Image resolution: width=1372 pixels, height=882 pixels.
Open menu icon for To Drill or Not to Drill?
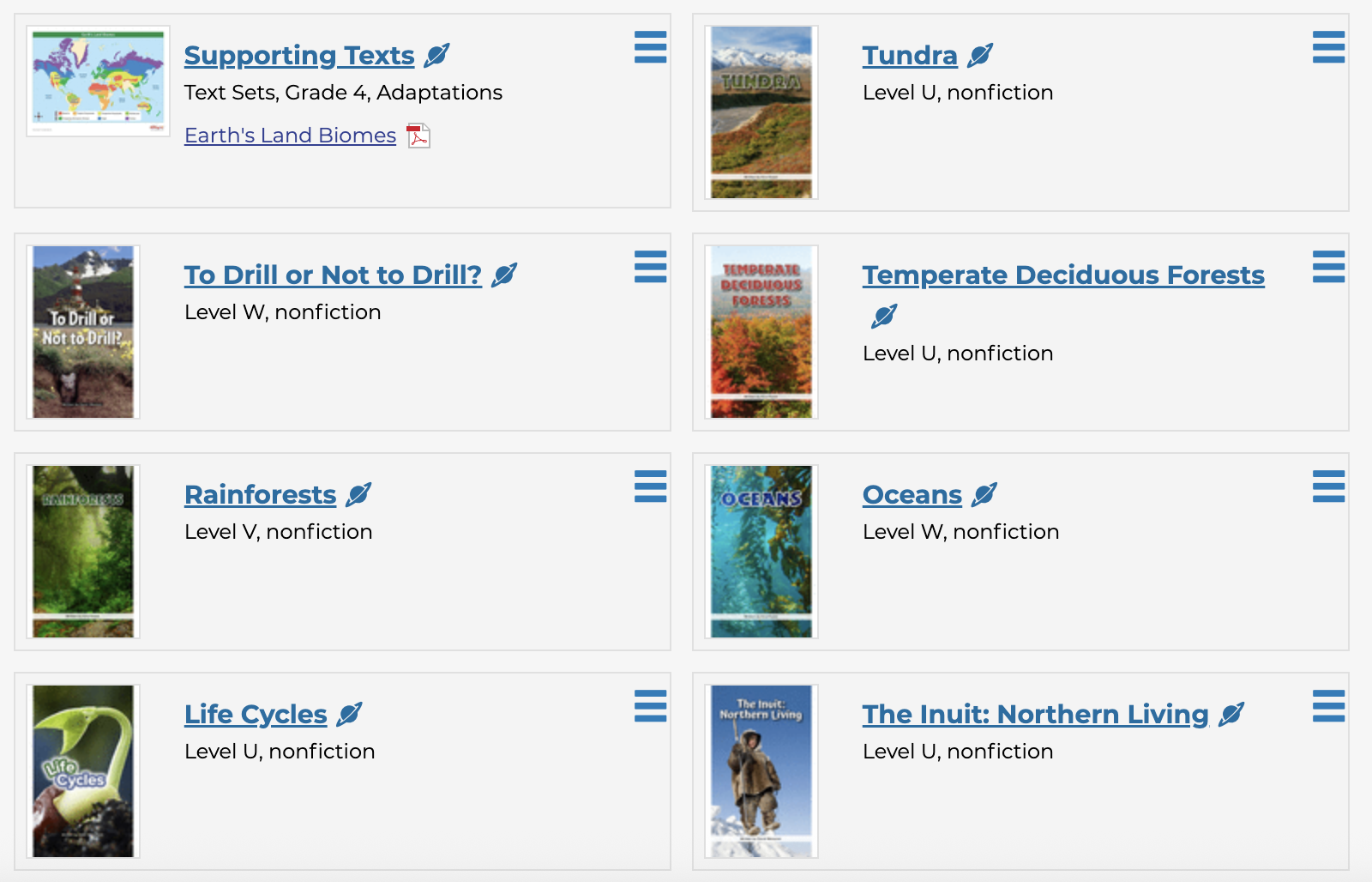(650, 267)
